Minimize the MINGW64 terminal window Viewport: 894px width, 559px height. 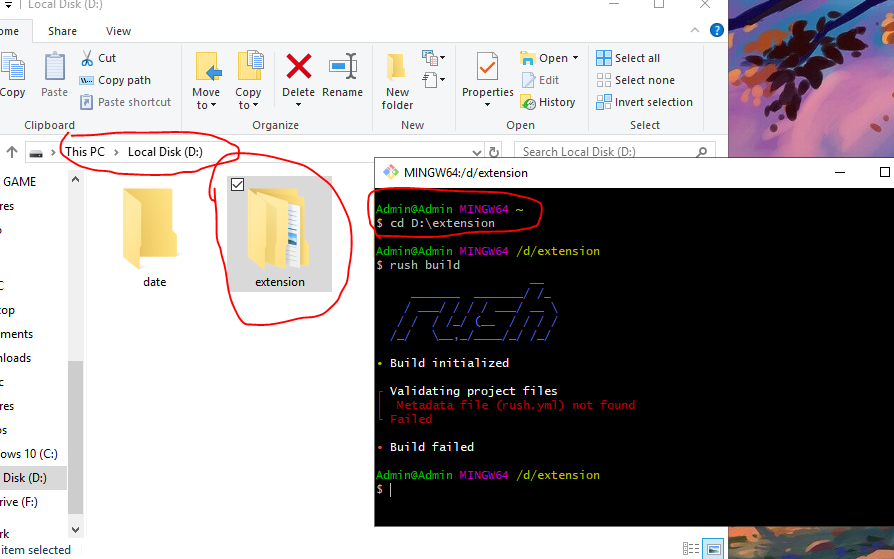tap(840, 172)
